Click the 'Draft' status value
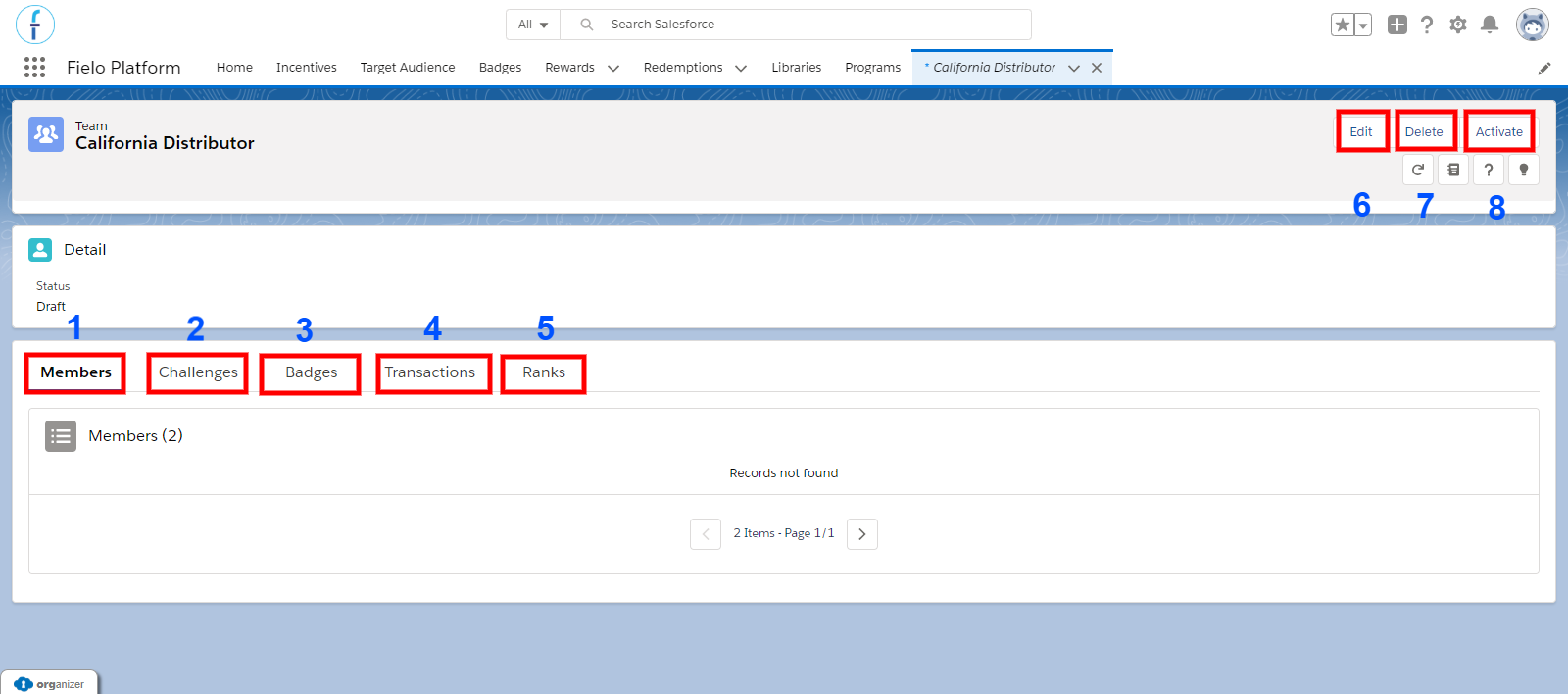This screenshot has height=694, width=1568. pyautogui.click(x=51, y=307)
